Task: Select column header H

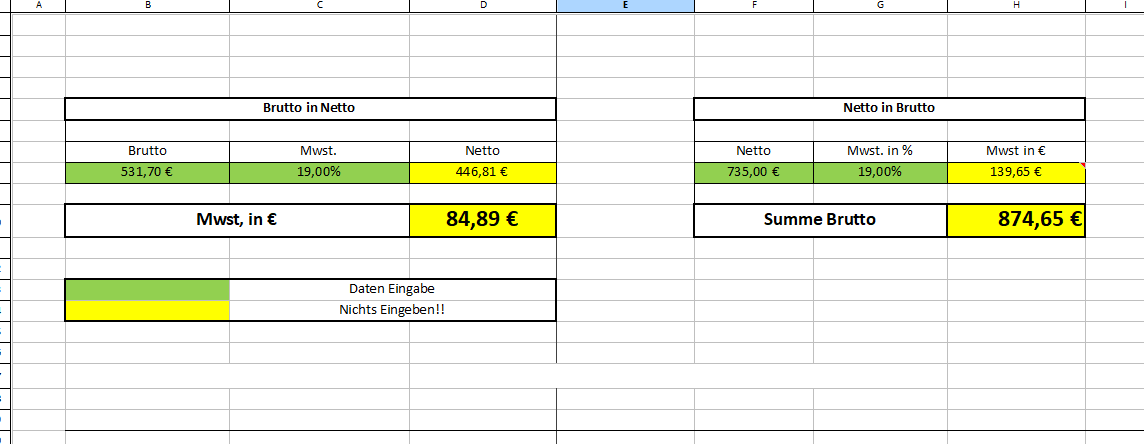Action: coord(1016,6)
